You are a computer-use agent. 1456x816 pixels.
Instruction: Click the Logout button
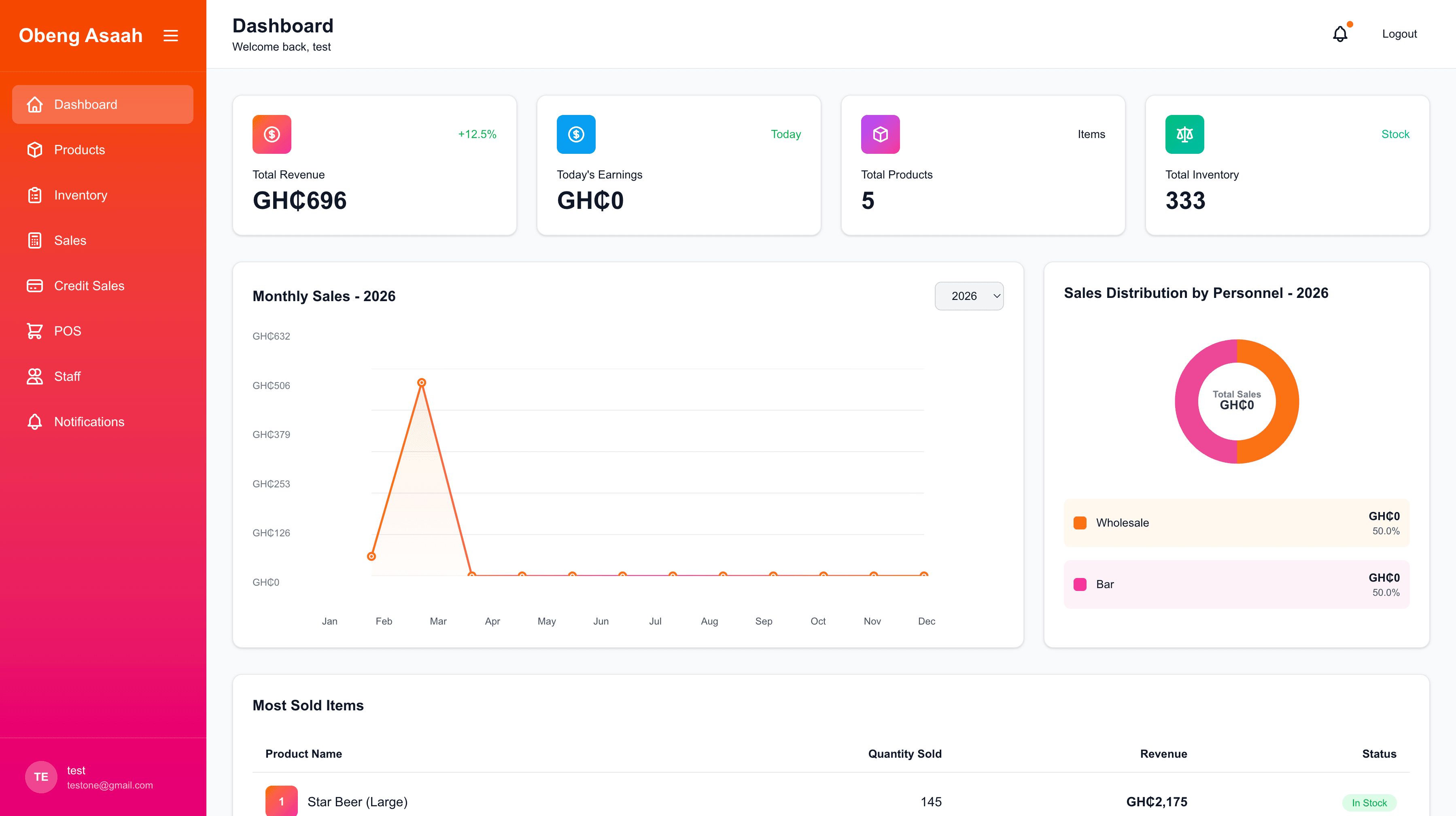[1399, 33]
